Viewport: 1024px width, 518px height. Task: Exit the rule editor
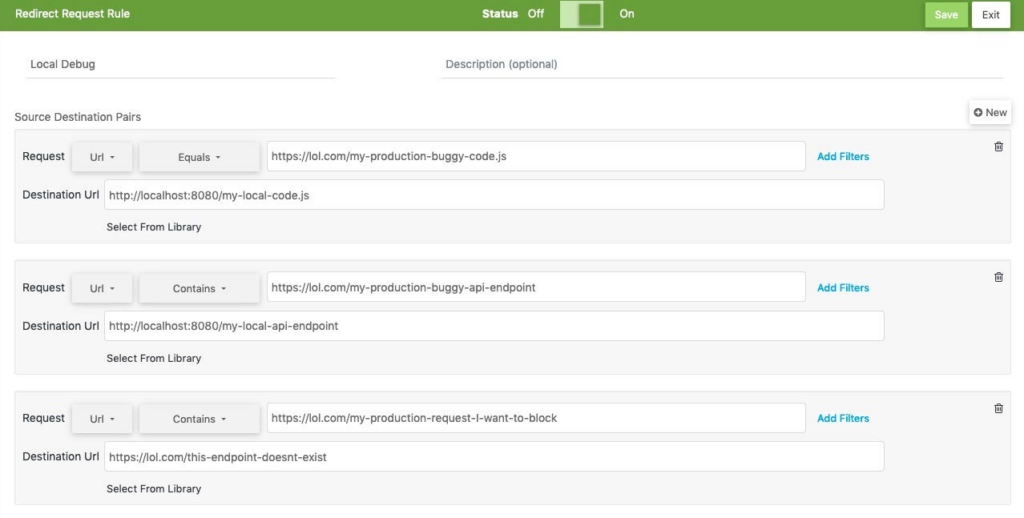(991, 14)
